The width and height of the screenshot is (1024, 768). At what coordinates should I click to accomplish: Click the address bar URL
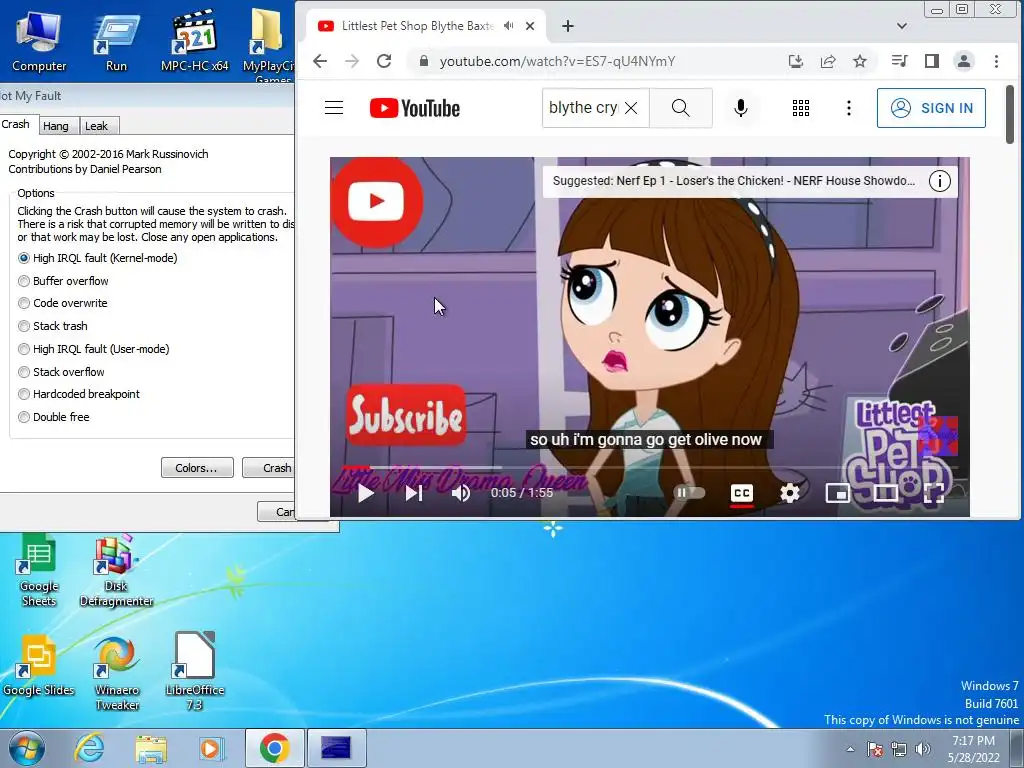click(557, 61)
